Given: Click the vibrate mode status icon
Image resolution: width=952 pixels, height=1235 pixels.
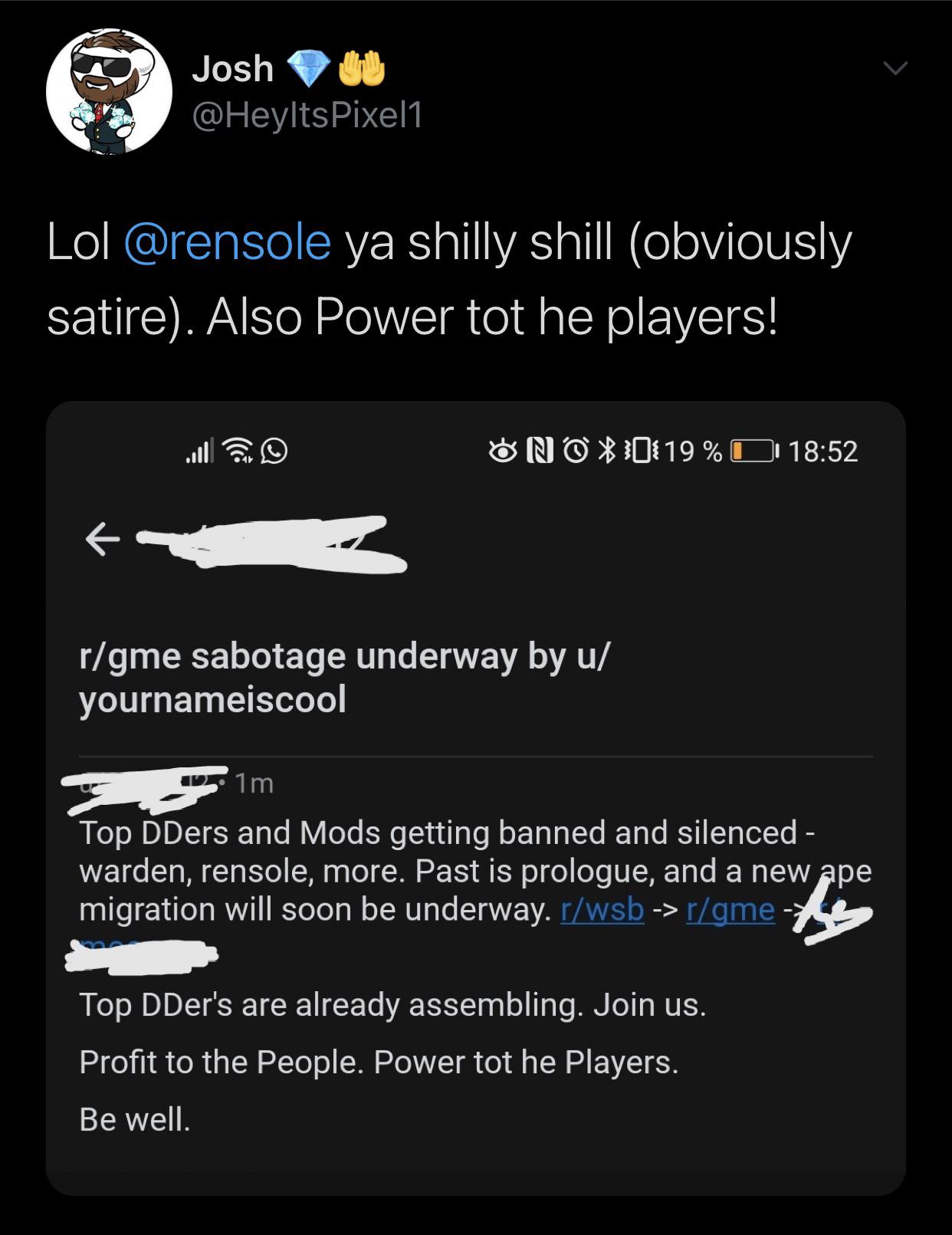Looking at the screenshot, I should click(x=638, y=452).
